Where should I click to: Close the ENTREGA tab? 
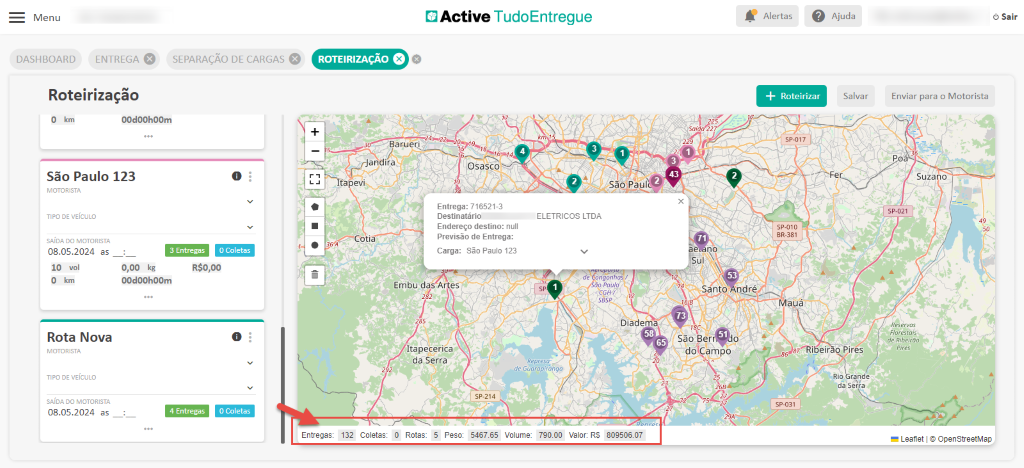[x=150, y=59]
